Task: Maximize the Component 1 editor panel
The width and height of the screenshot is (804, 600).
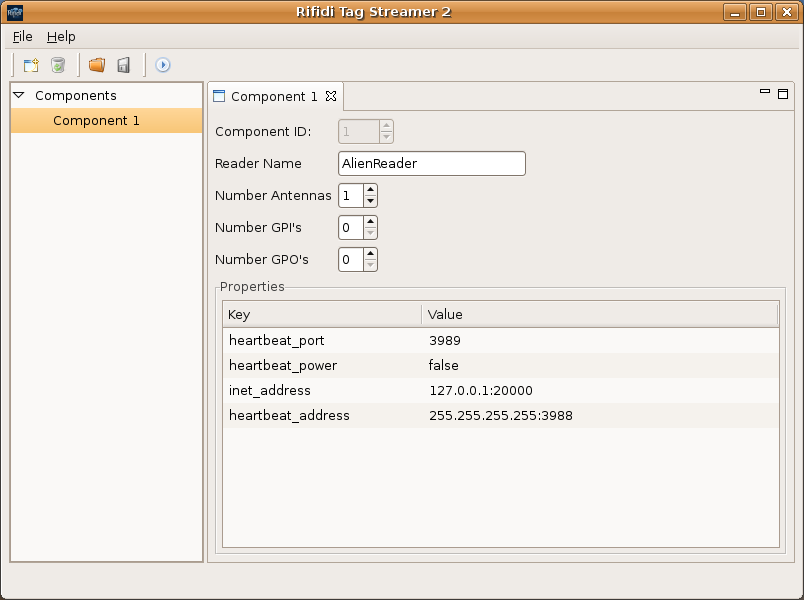Action: 783,93
